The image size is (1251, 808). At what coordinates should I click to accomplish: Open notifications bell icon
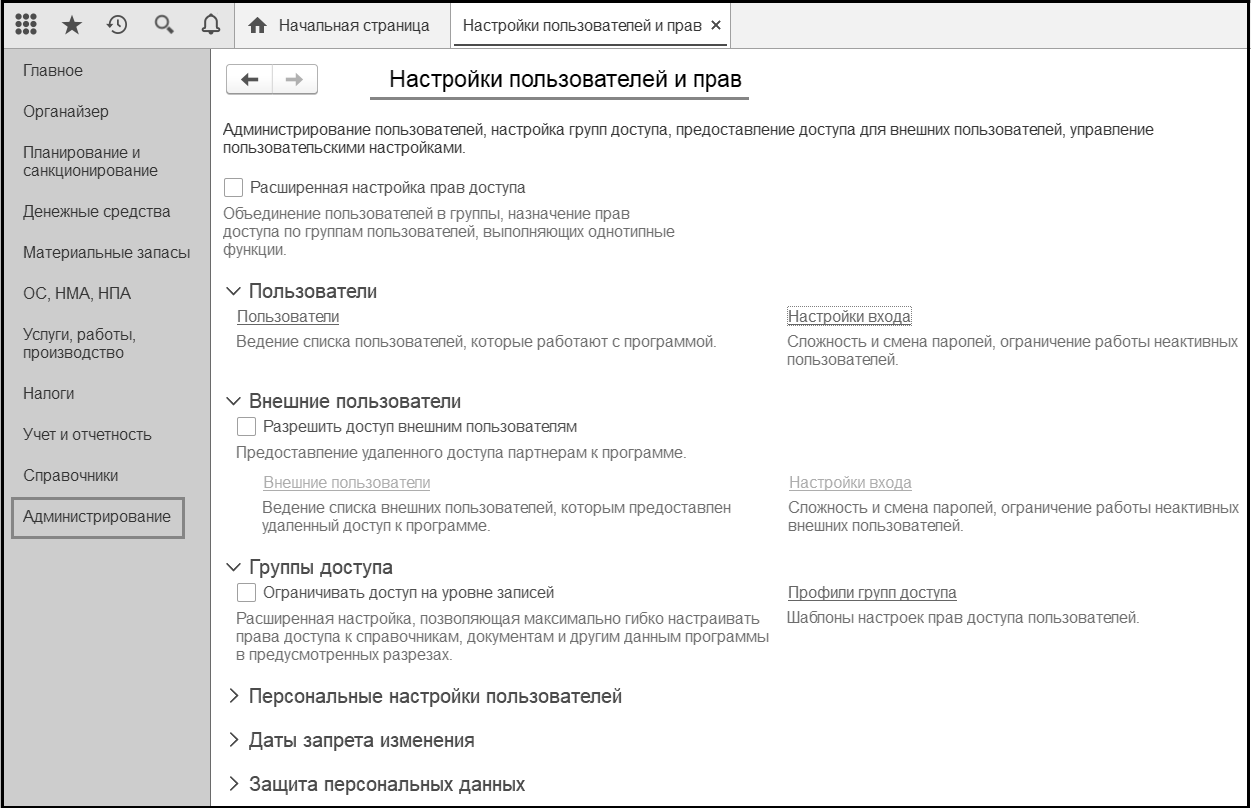click(211, 26)
